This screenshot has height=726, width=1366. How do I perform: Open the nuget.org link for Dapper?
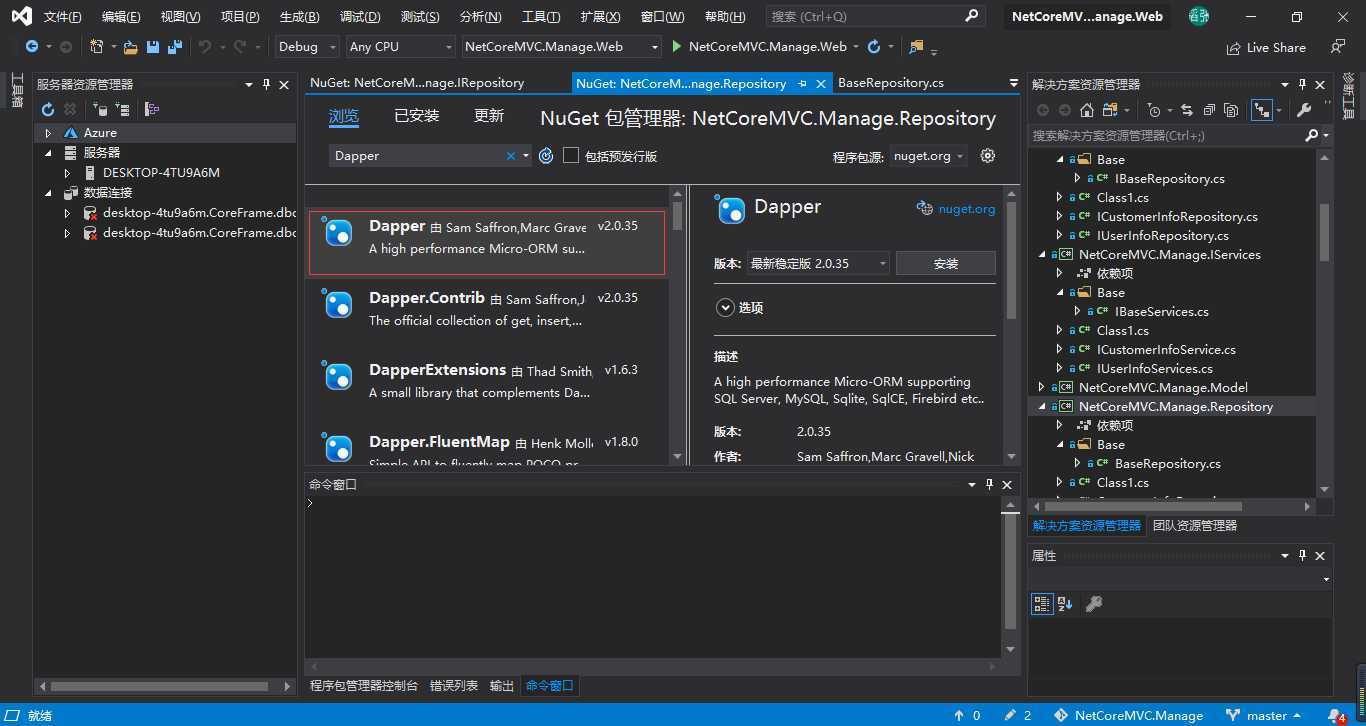pos(966,209)
